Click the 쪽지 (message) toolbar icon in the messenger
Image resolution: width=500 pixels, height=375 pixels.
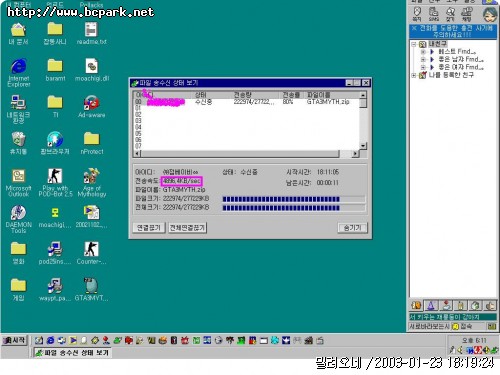(417, 14)
